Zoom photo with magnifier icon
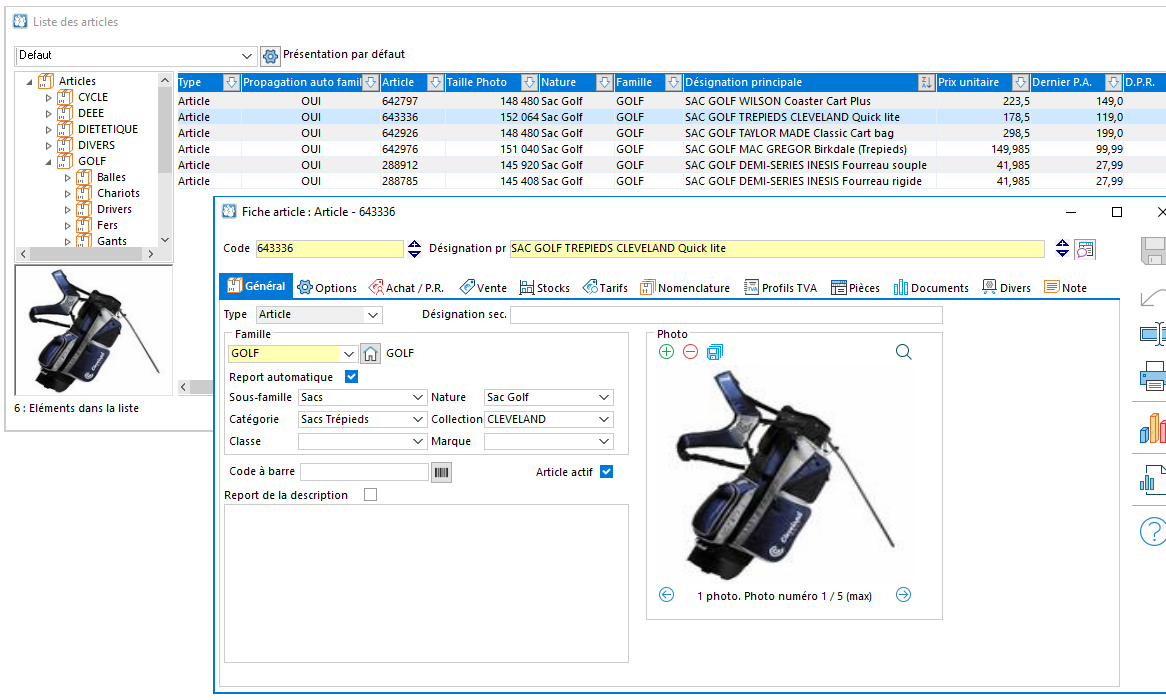This screenshot has height=700, width=1166. pyautogui.click(x=904, y=352)
